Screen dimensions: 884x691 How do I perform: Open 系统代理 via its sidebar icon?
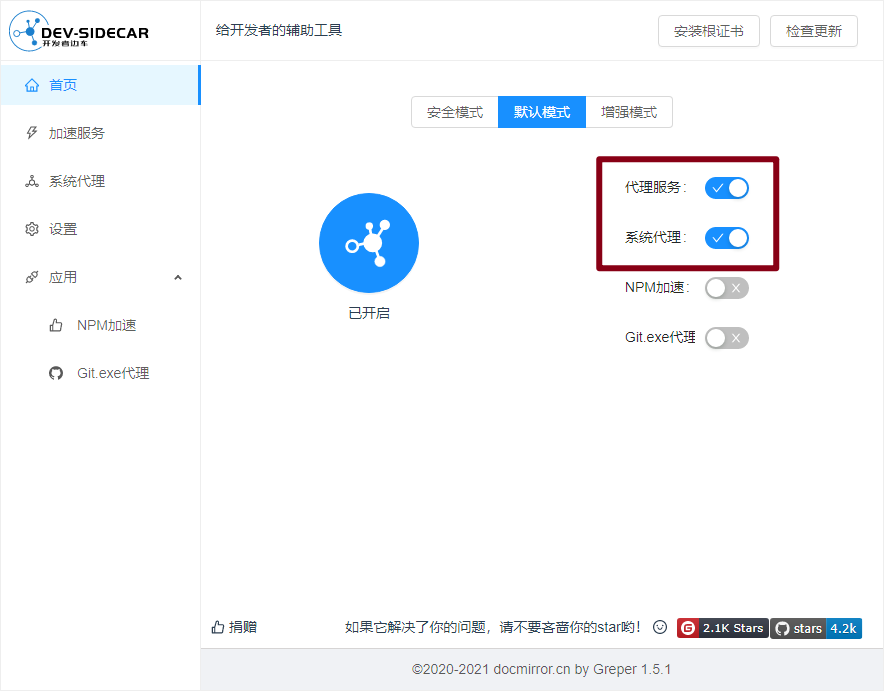pos(32,181)
